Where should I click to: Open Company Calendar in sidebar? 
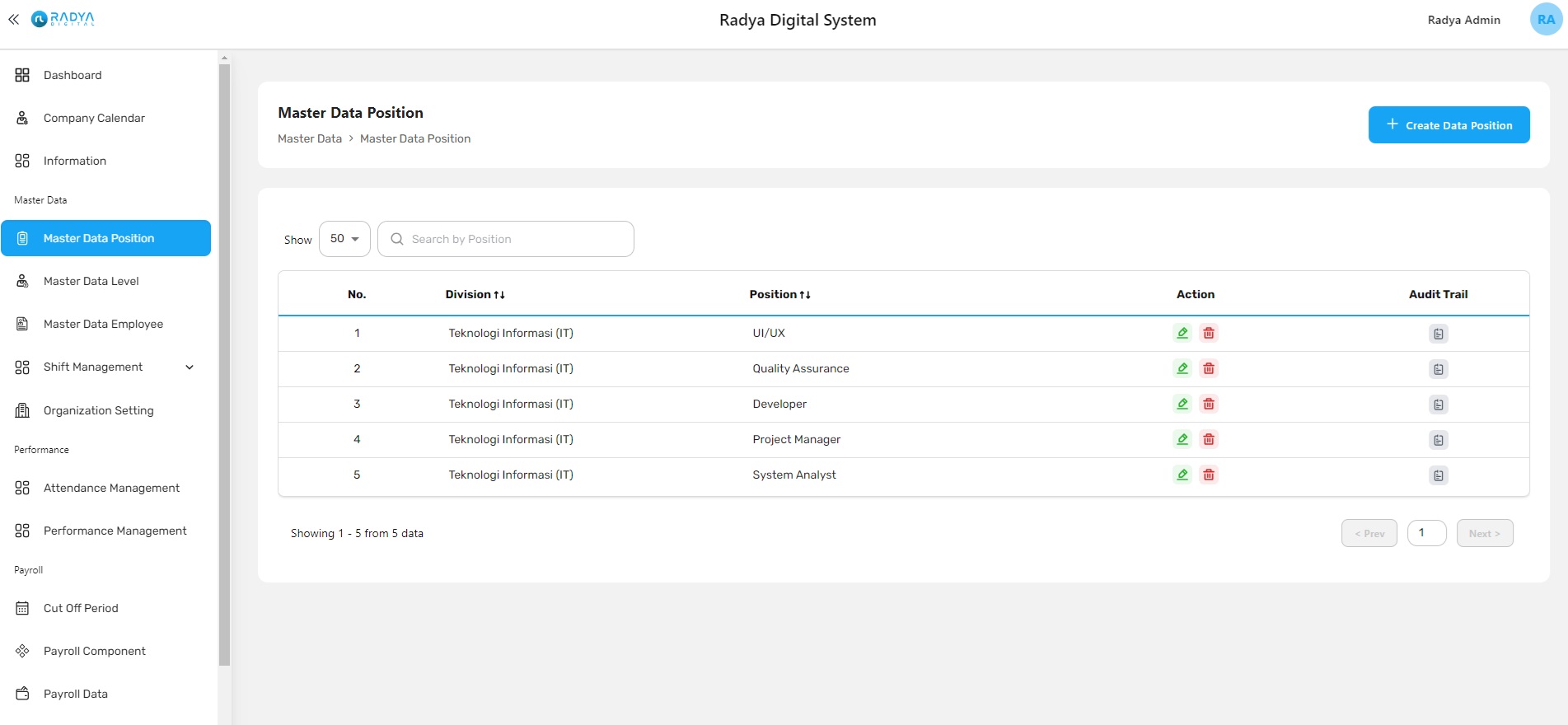click(x=105, y=118)
